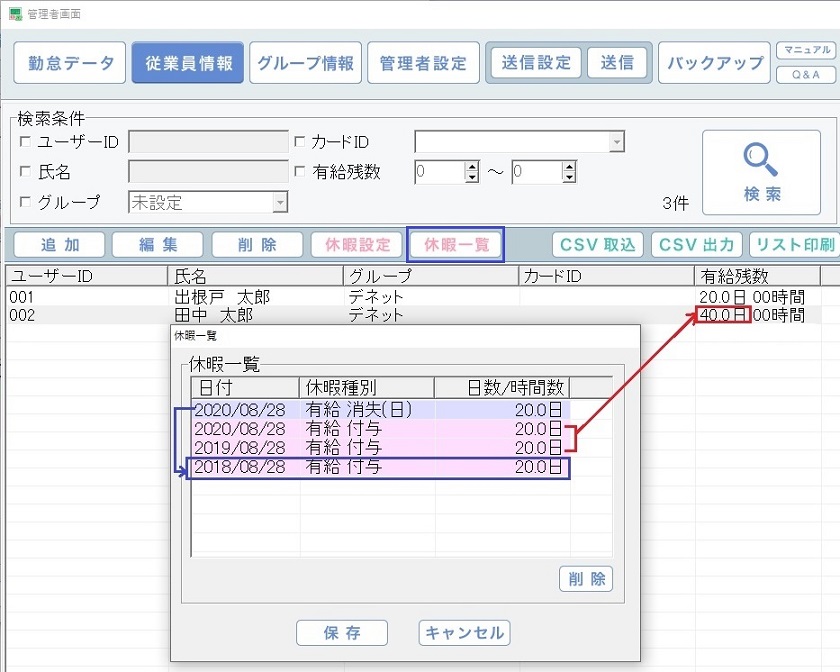The image size is (840, 672).
Task: Decrease the 有給残数 minimum value spinner
Action: [x=472, y=177]
